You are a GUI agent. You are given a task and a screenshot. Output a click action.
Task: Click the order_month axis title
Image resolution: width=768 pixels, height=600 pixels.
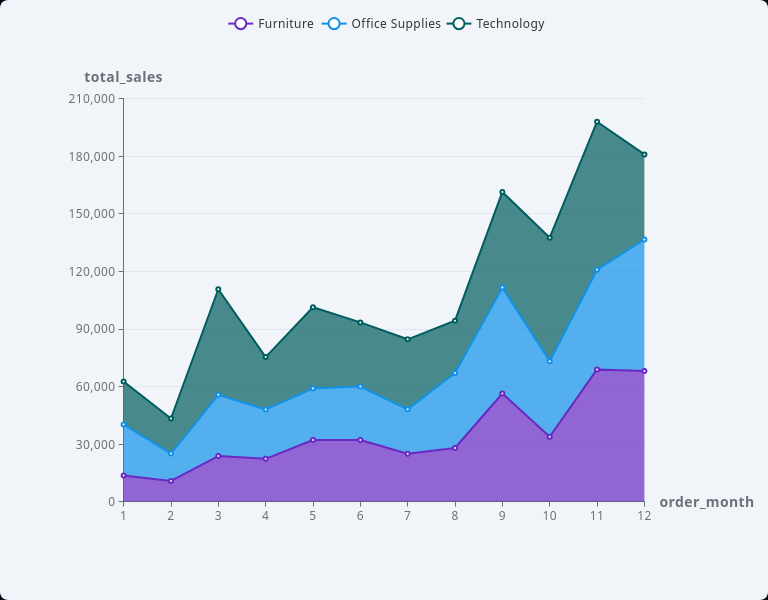[706, 502]
